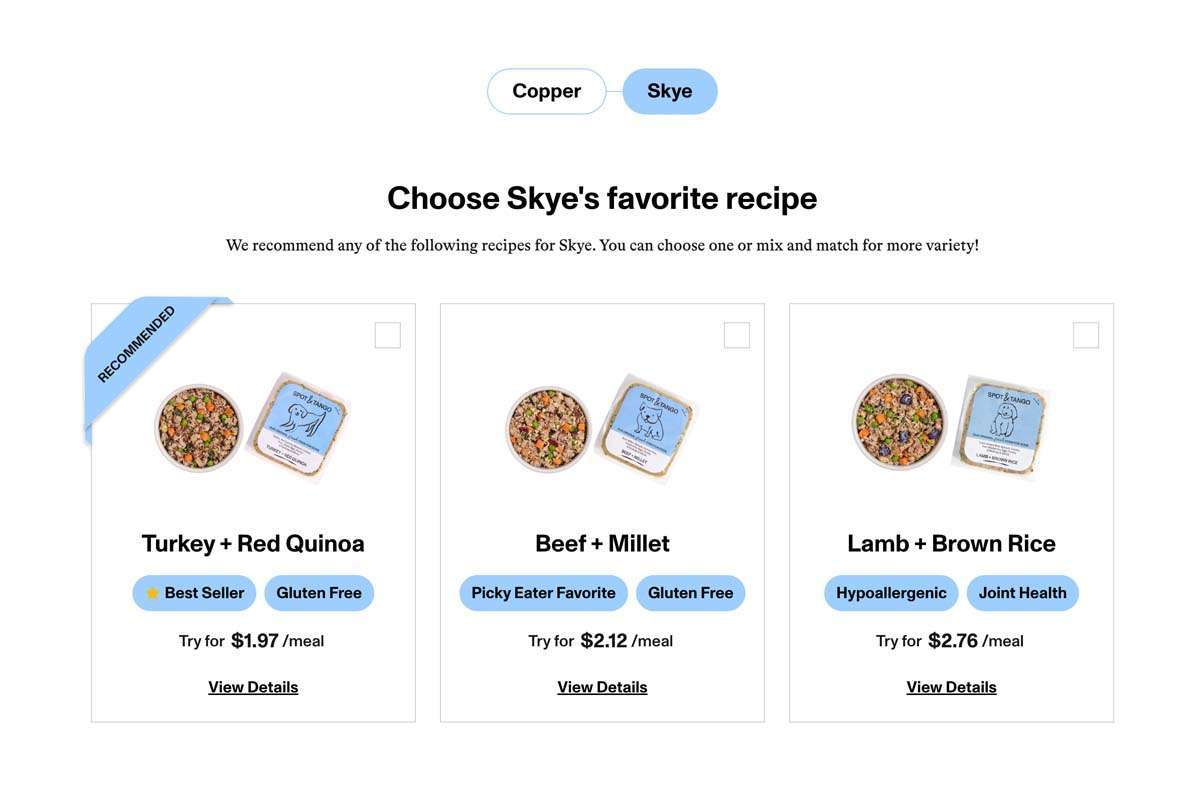Image resolution: width=1200 pixels, height=800 pixels.
Task: Click the Best Seller star badge
Action: tap(194, 593)
